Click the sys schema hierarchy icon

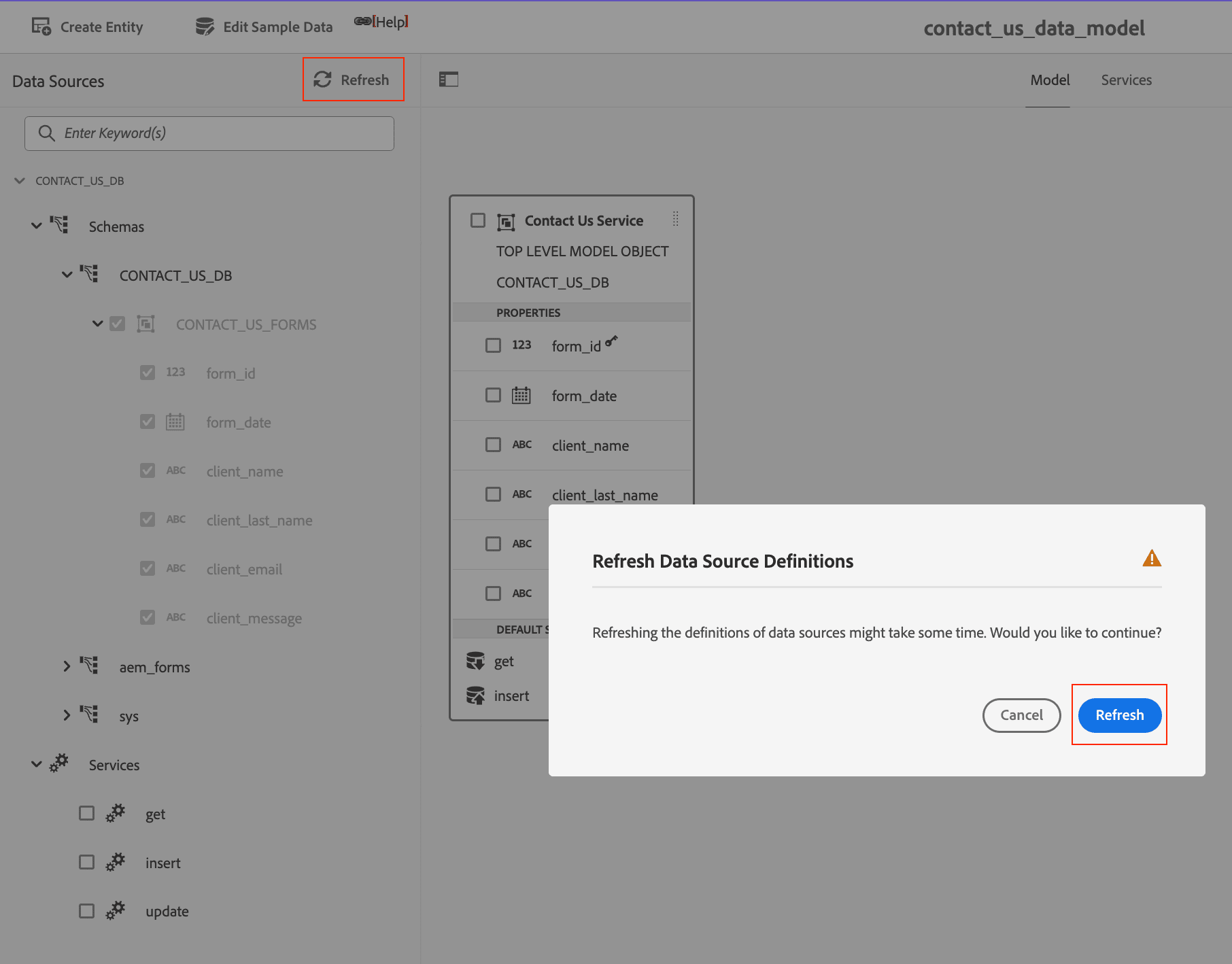(x=89, y=714)
